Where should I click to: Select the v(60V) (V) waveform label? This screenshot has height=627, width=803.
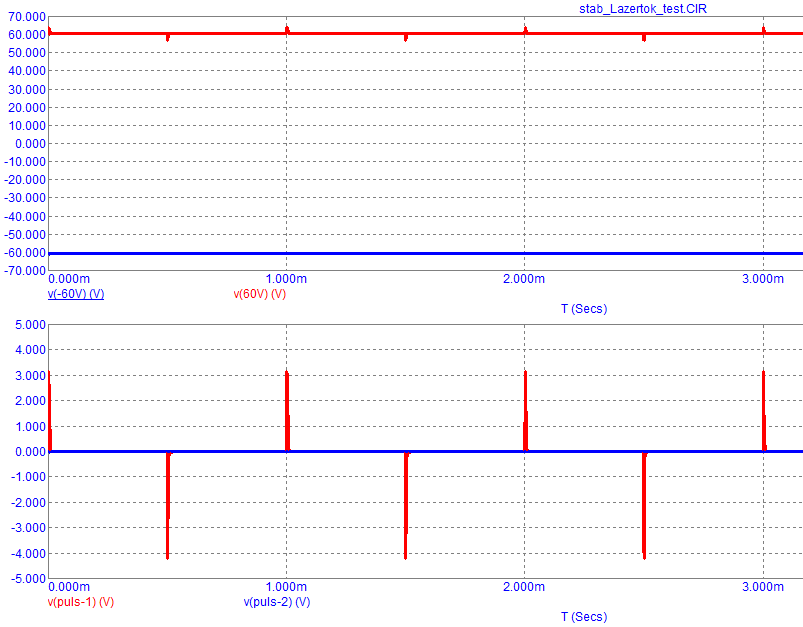[x=260, y=294]
